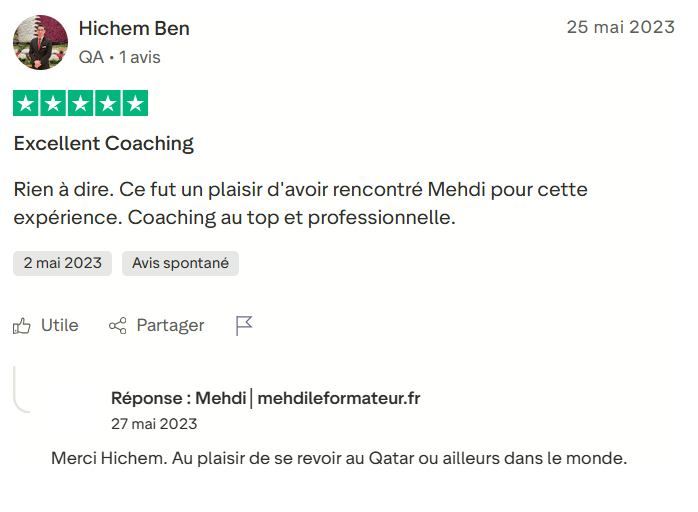Click the "2 mai 2023" experience date badge
Image resolution: width=698 pixels, height=512 pixels.
pos(63,263)
